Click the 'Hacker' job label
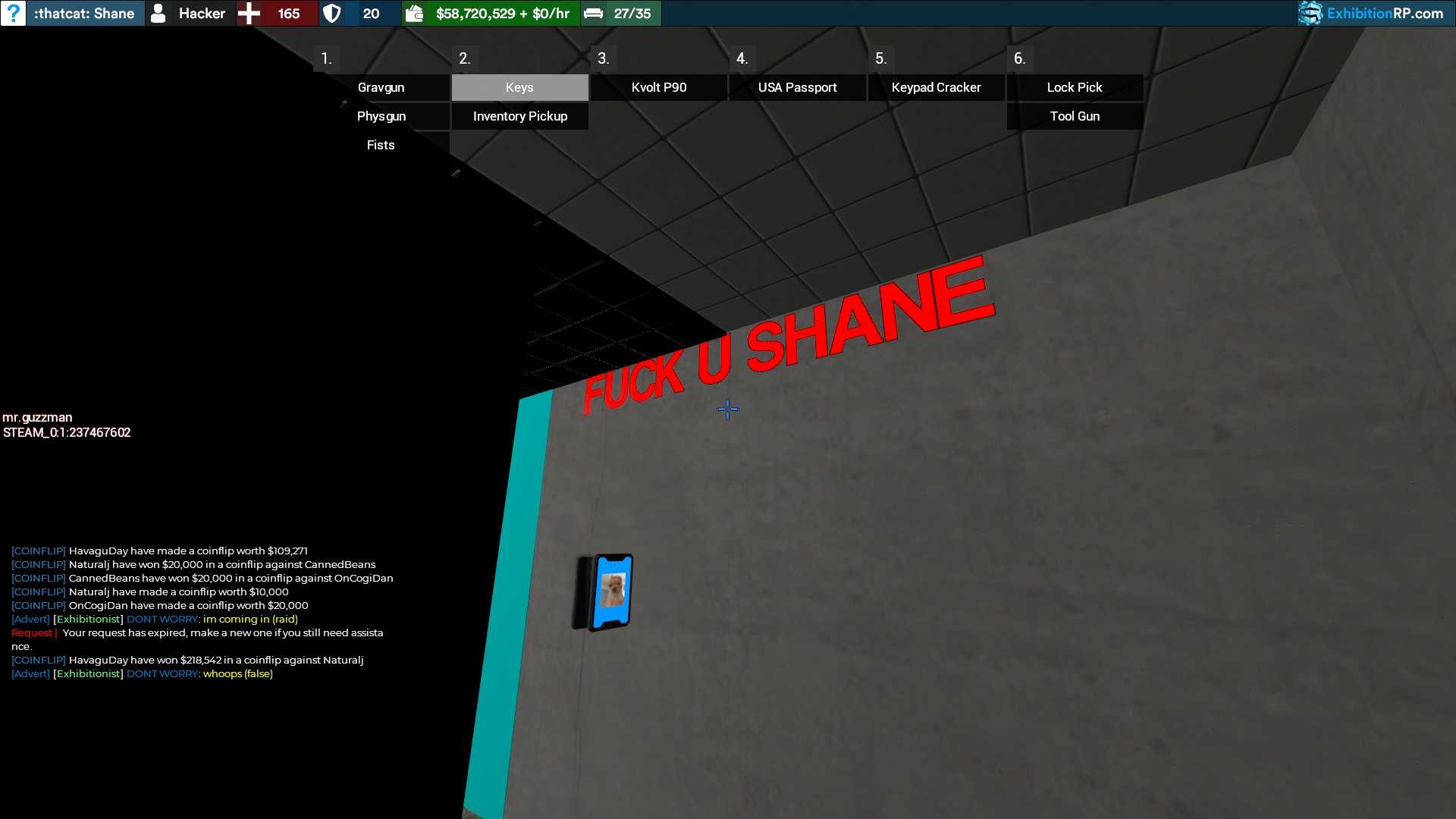 (x=202, y=13)
